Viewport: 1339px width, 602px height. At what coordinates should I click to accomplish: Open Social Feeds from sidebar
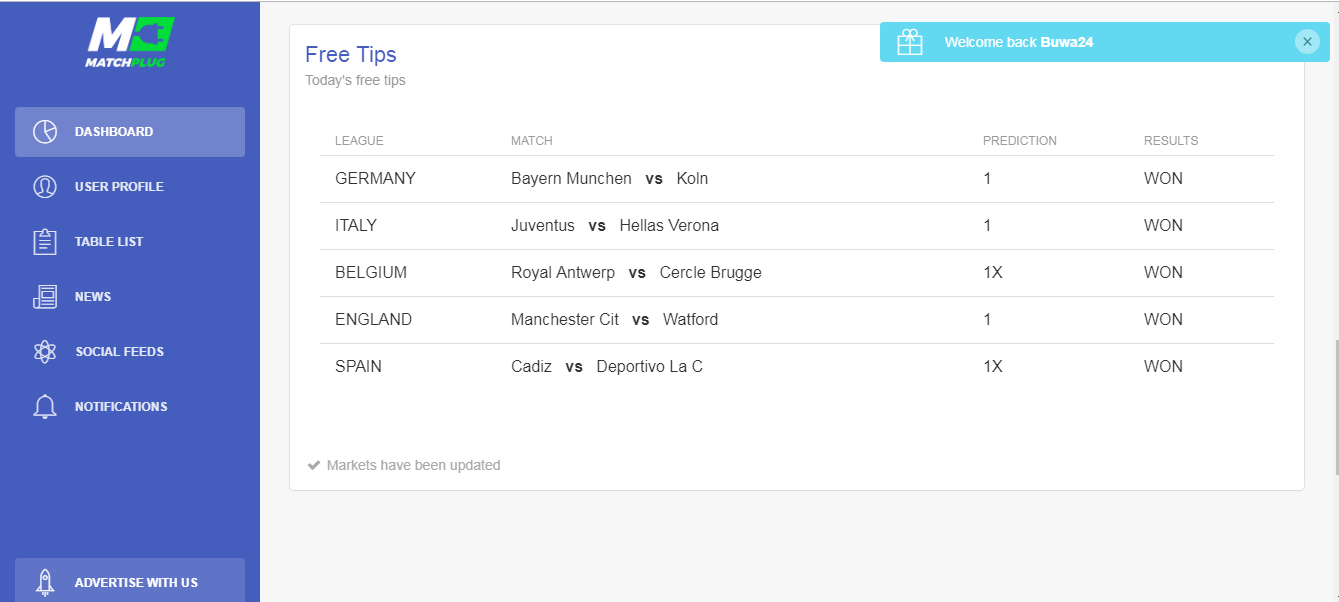click(130, 352)
